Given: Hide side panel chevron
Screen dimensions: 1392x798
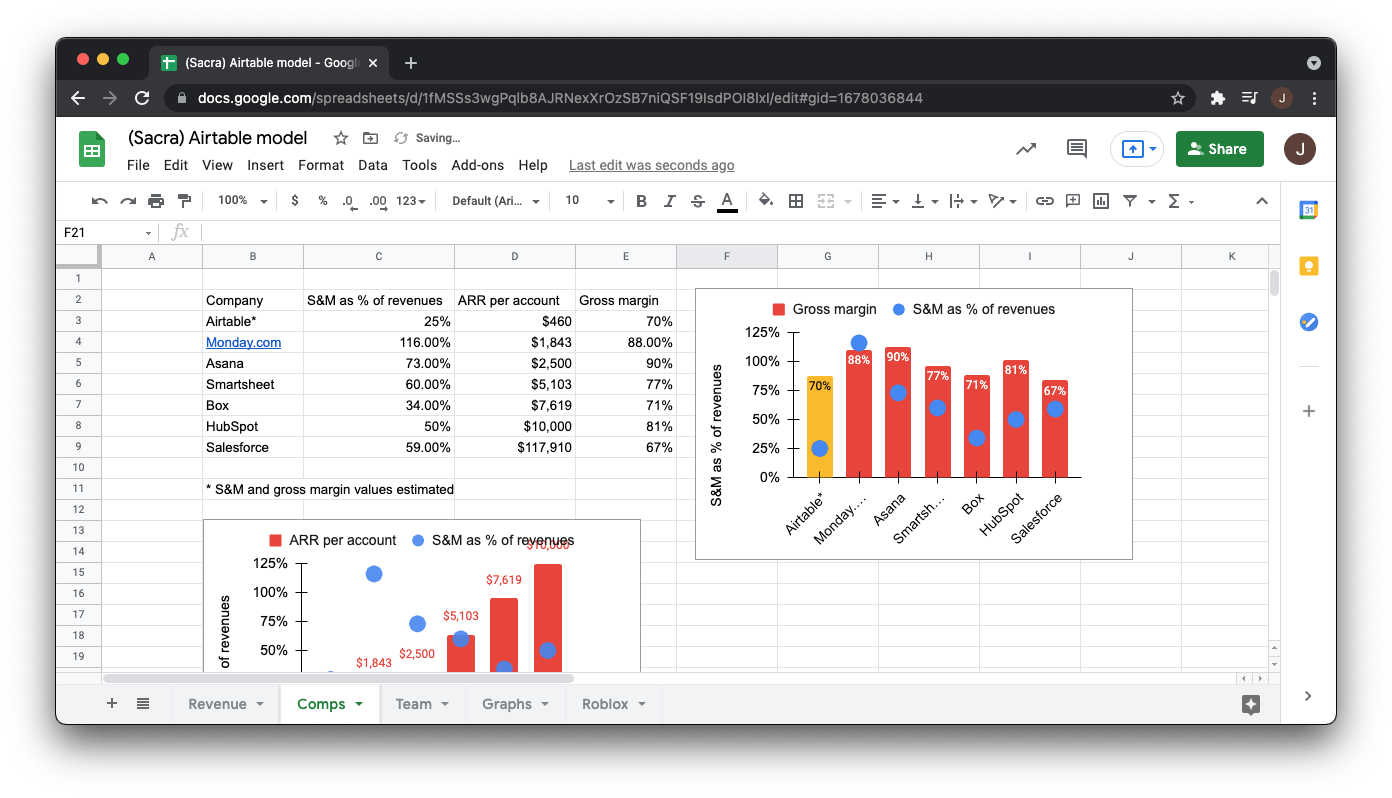Looking at the screenshot, I should pyautogui.click(x=1308, y=696).
